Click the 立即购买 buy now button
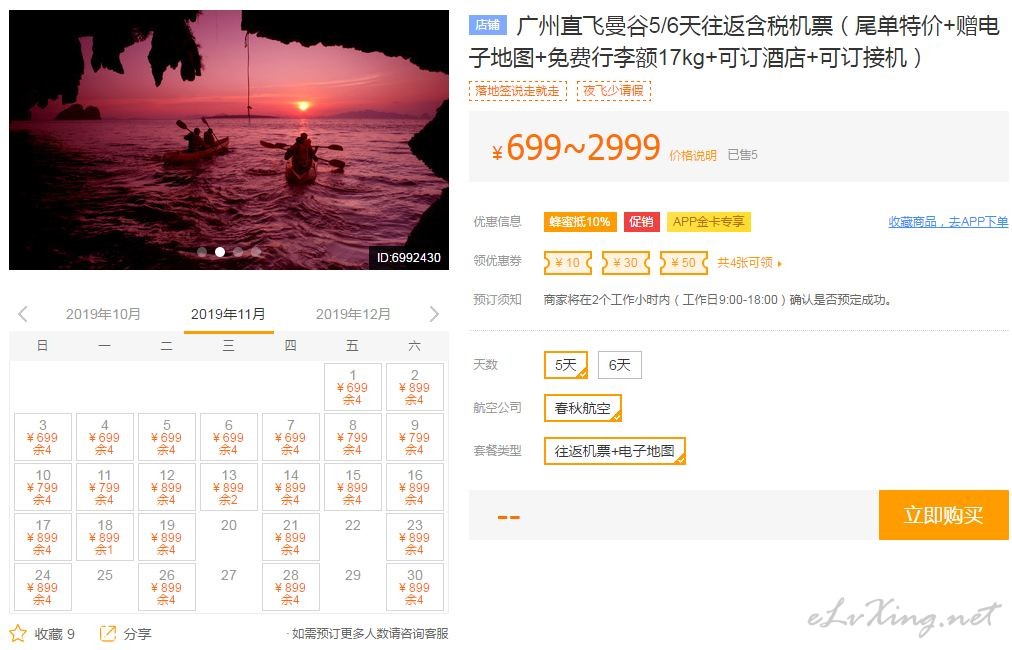This screenshot has width=1012, height=650. [x=944, y=514]
